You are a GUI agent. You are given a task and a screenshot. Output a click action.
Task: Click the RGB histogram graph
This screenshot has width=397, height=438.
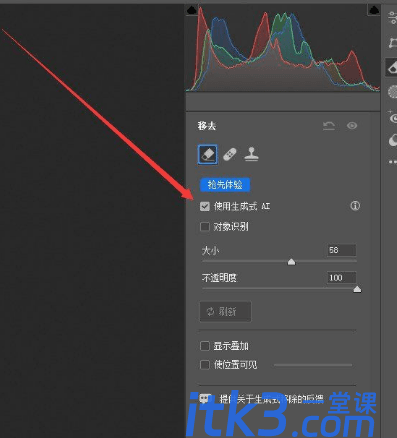coord(283,48)
